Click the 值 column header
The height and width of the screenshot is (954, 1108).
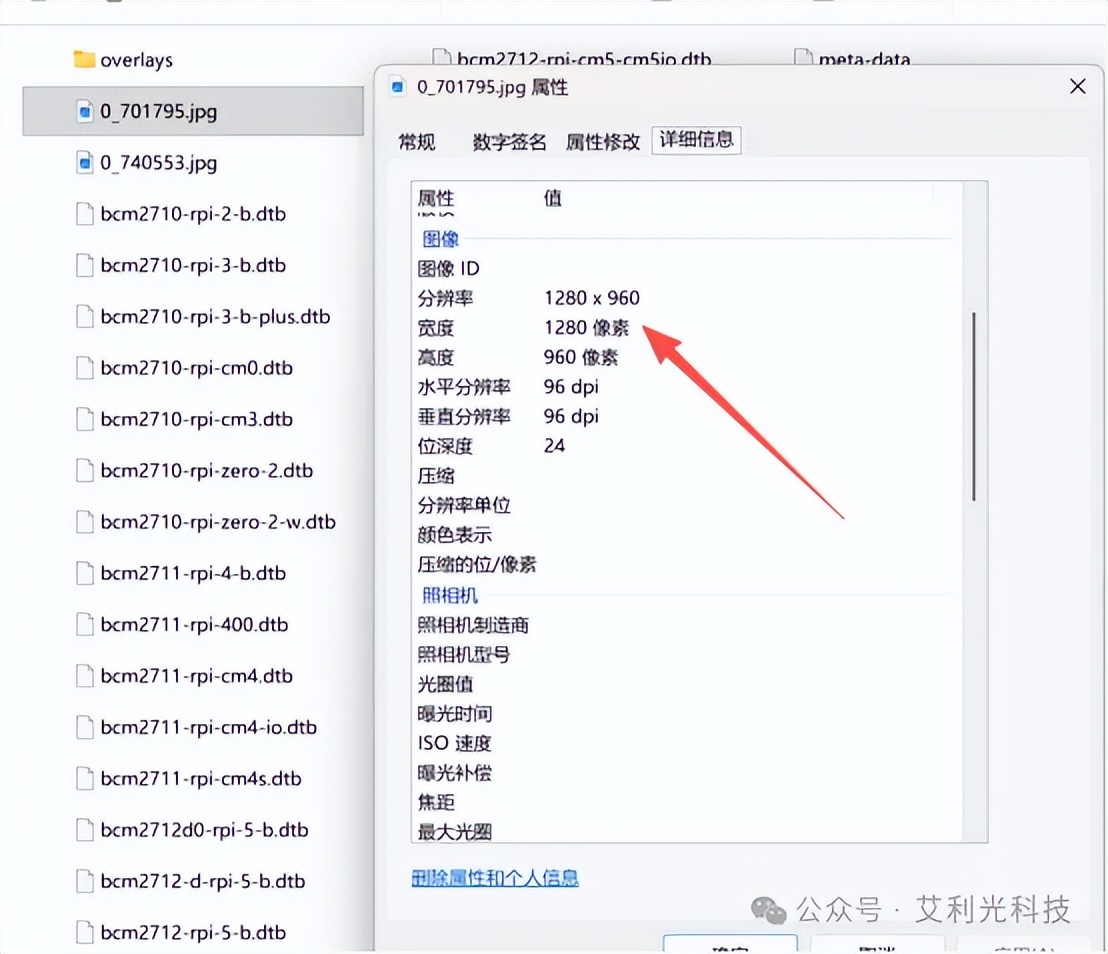(x=553, y=198)
